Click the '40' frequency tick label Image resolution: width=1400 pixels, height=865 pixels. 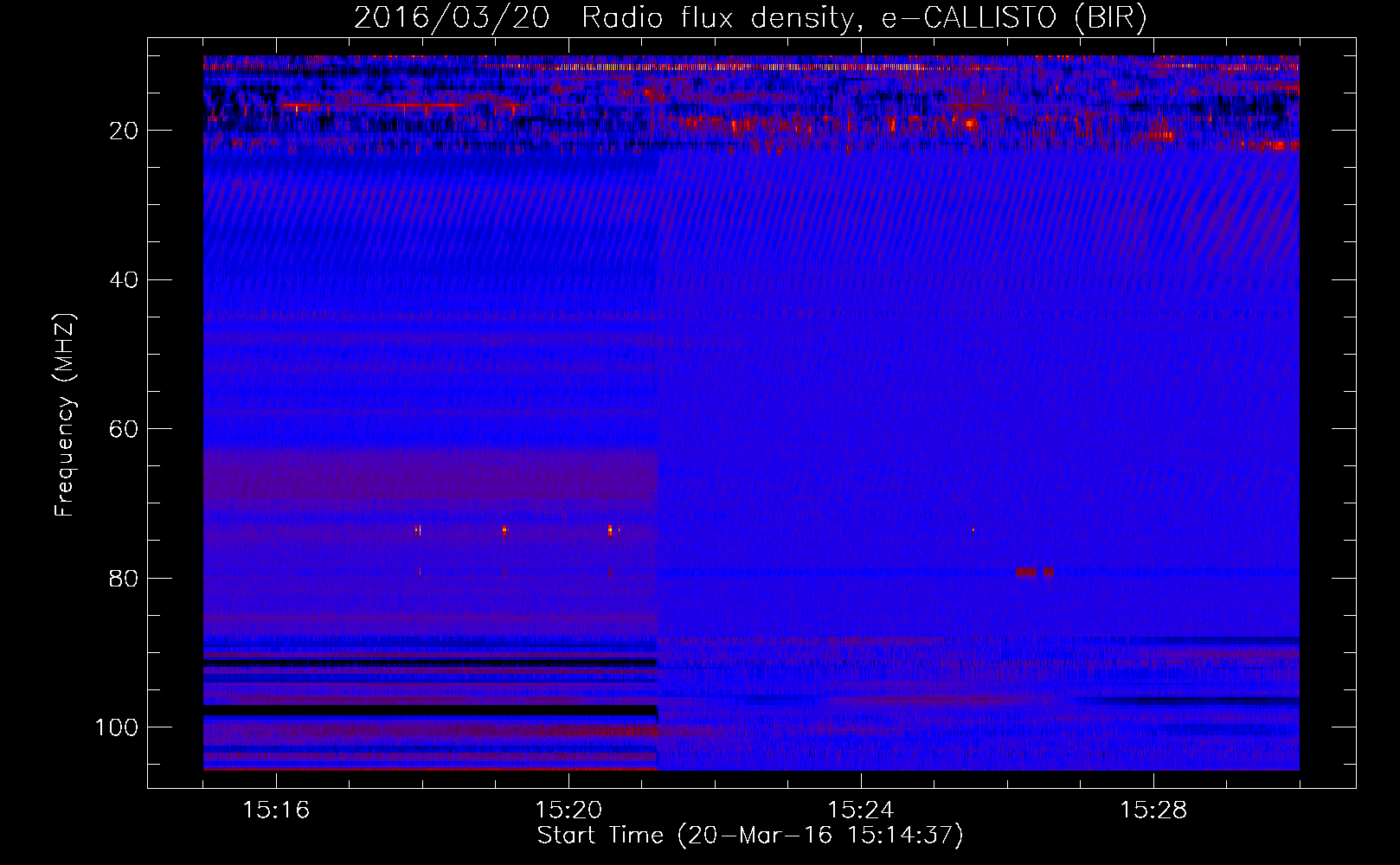pos(124,280)
